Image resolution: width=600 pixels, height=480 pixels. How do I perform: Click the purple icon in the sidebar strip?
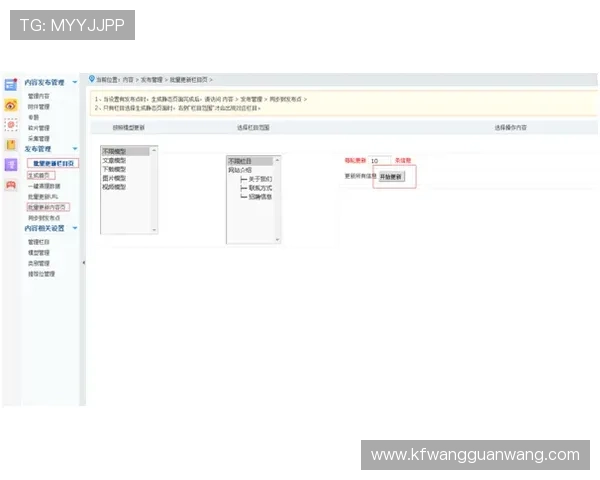(11, 165)
